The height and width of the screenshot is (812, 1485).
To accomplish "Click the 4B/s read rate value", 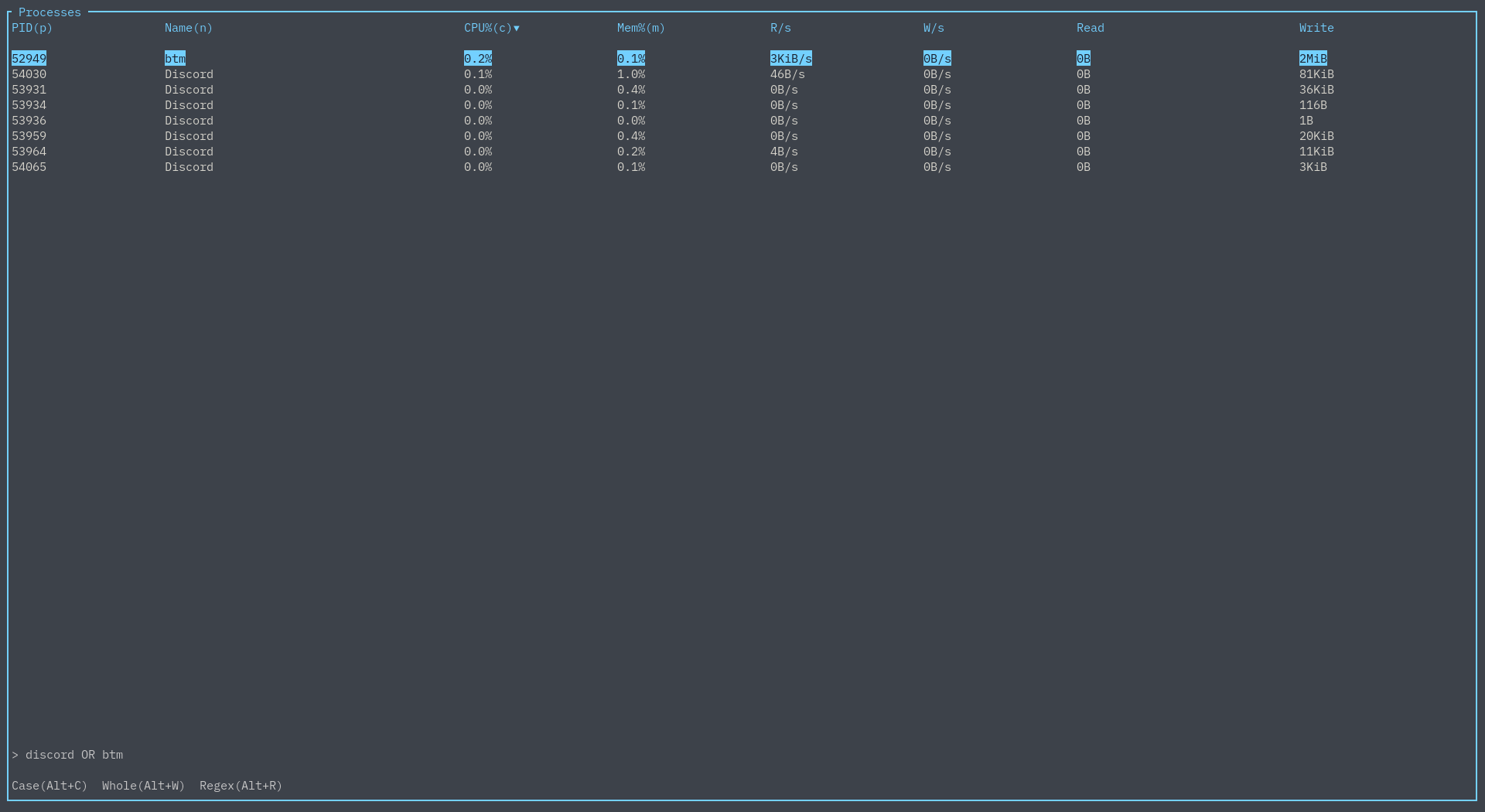I will click(x=784, y=152).
